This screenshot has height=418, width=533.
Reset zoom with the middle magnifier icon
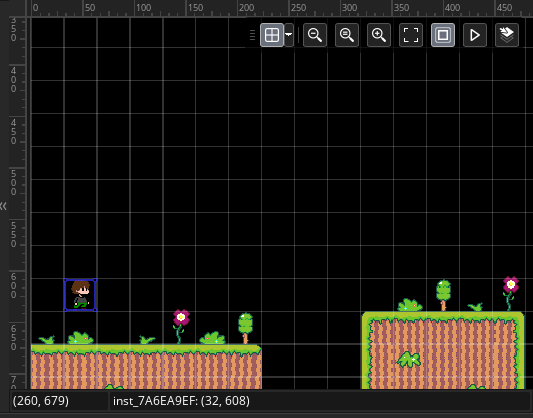347,35
